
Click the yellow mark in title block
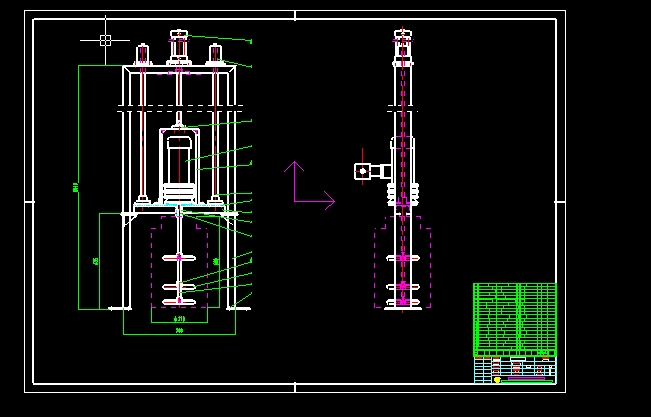(x=497, y=380)
